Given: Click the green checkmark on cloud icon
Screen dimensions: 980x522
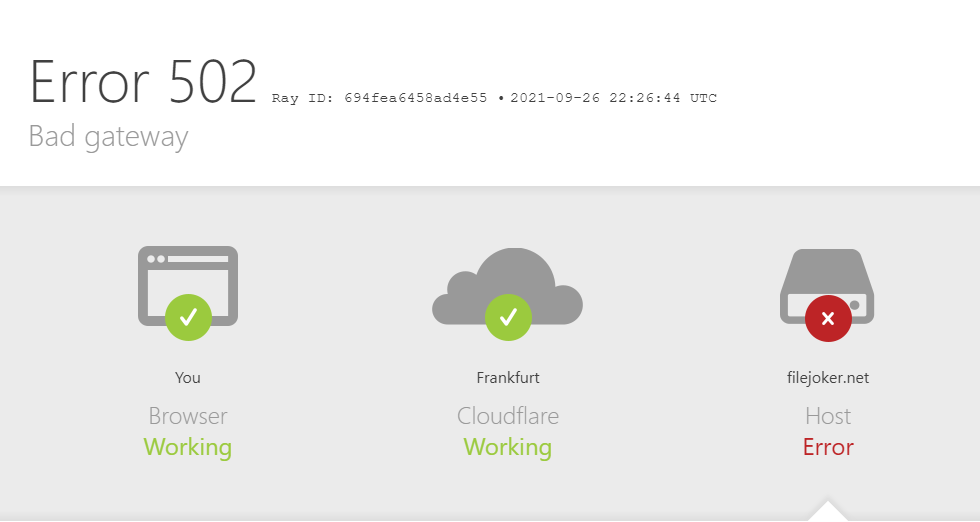Looking at the screenshot, I should coord(508,318).
